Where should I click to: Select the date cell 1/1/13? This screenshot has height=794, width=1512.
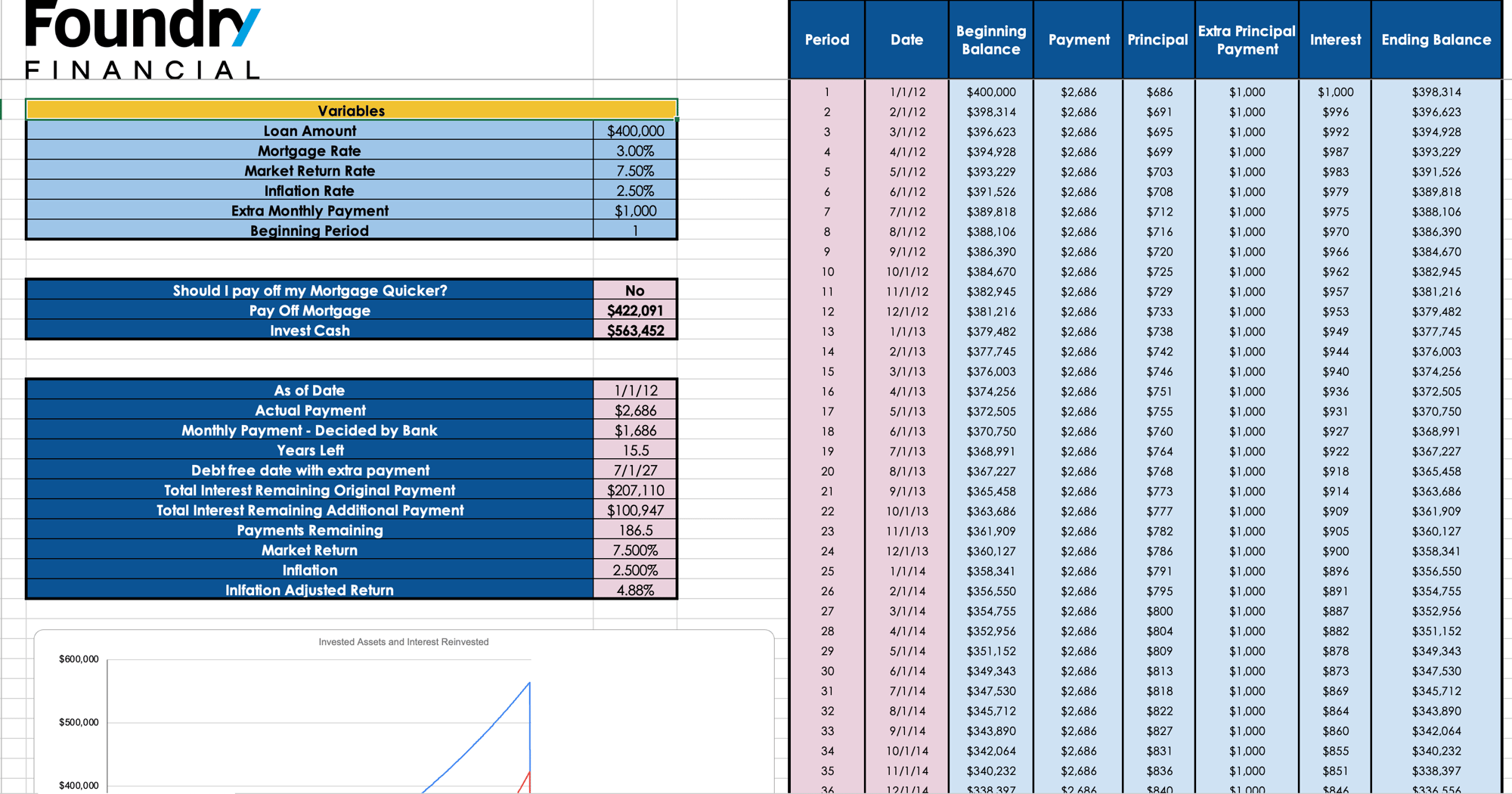pyautogui.click(x=906, y=331)
